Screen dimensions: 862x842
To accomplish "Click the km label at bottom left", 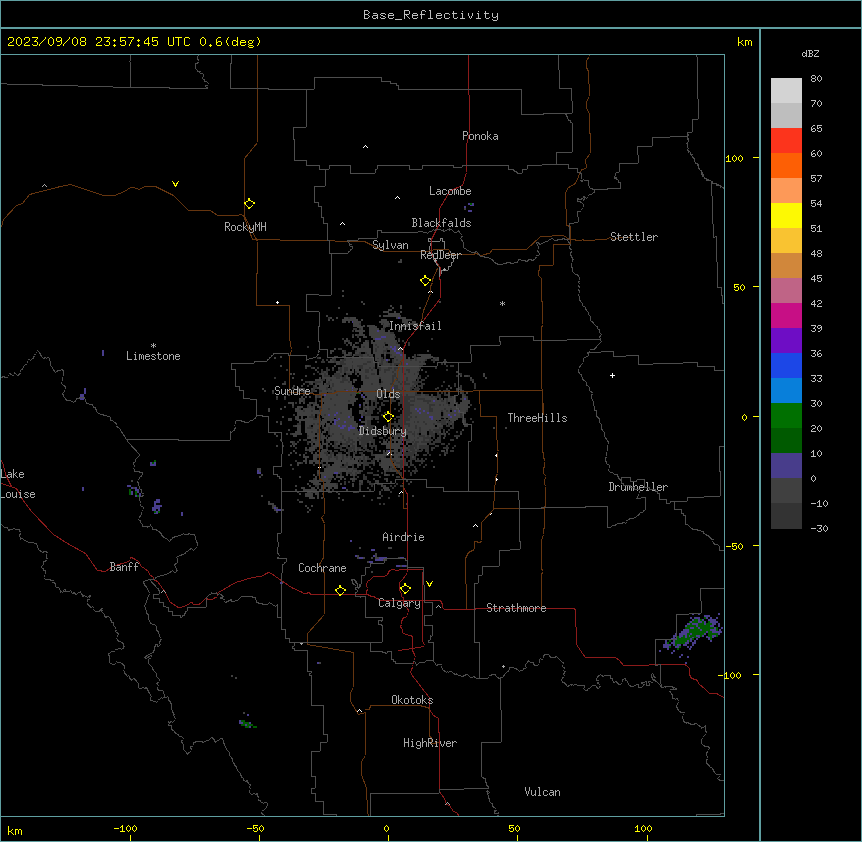I will [15, 831].
